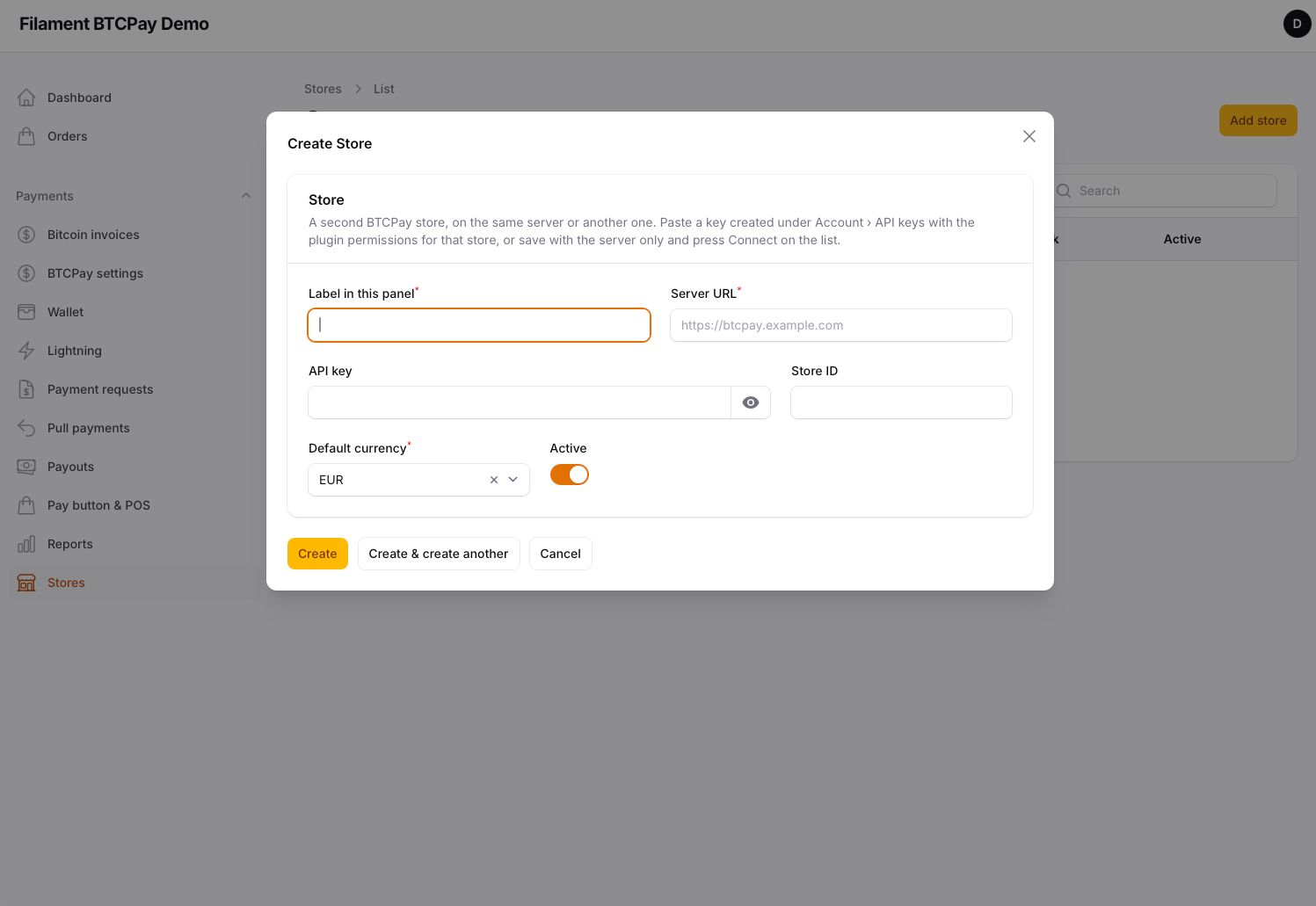Click the search magnifier icon
This screenshot has width=1316, height=906.
click(x=1064, y=191)
